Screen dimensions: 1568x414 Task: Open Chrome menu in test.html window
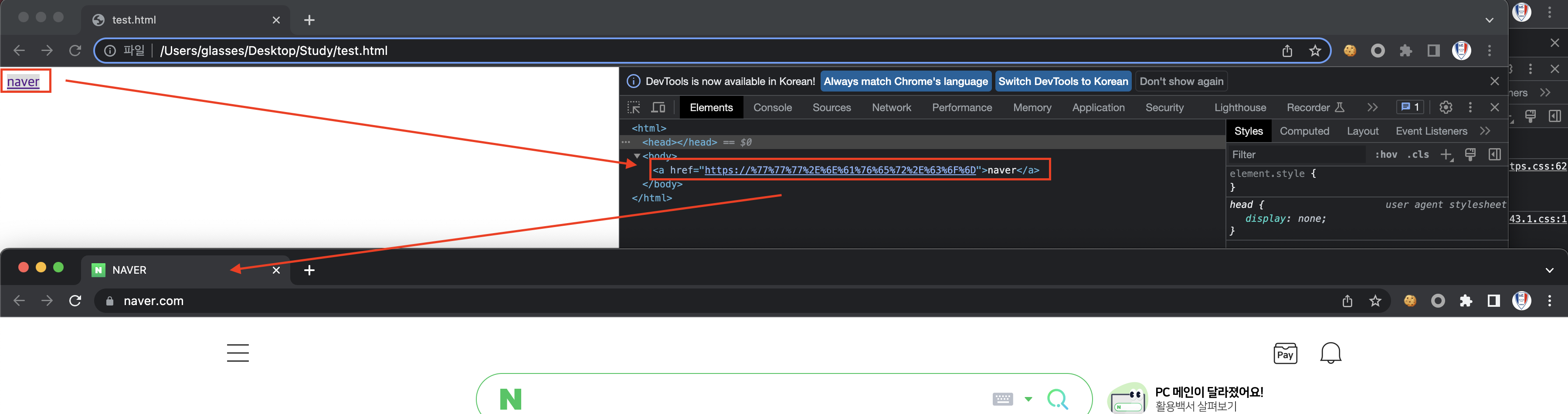click(1490, 51)
